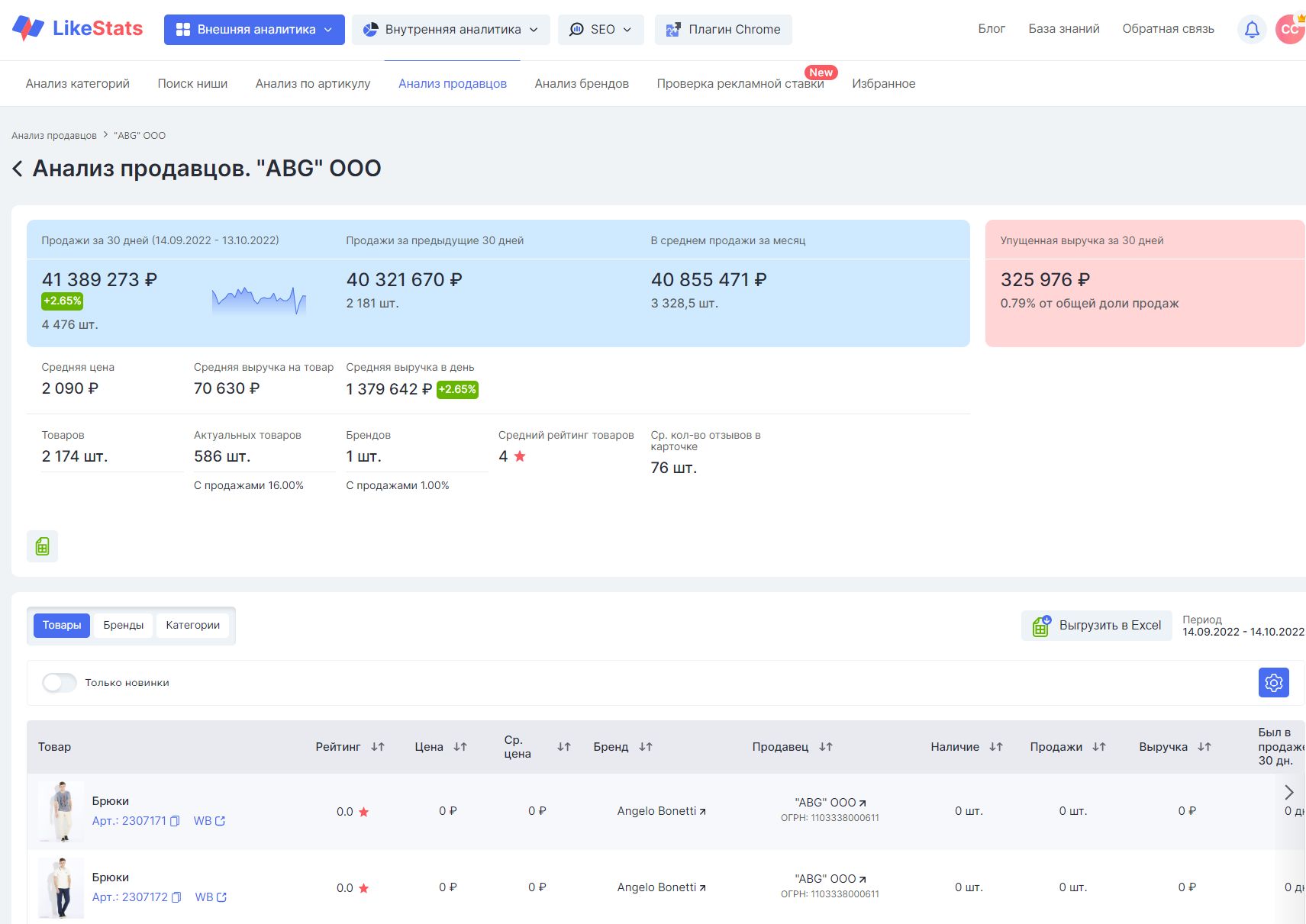Sort table by Рейтинг column

(378, 747)
